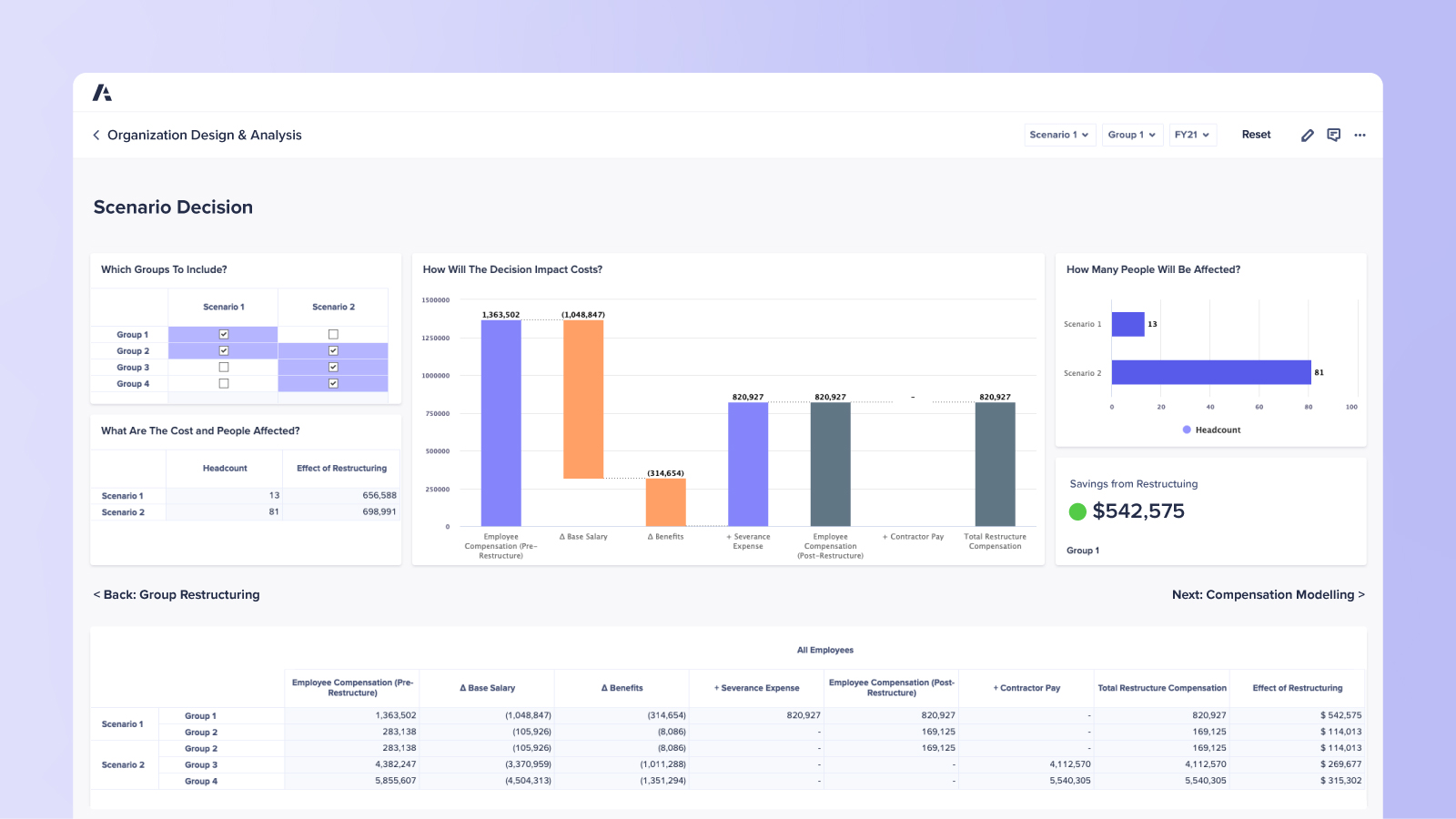Enable Group 1 for Scenario 2
The image size is (1456, 819).
[332, 334]
